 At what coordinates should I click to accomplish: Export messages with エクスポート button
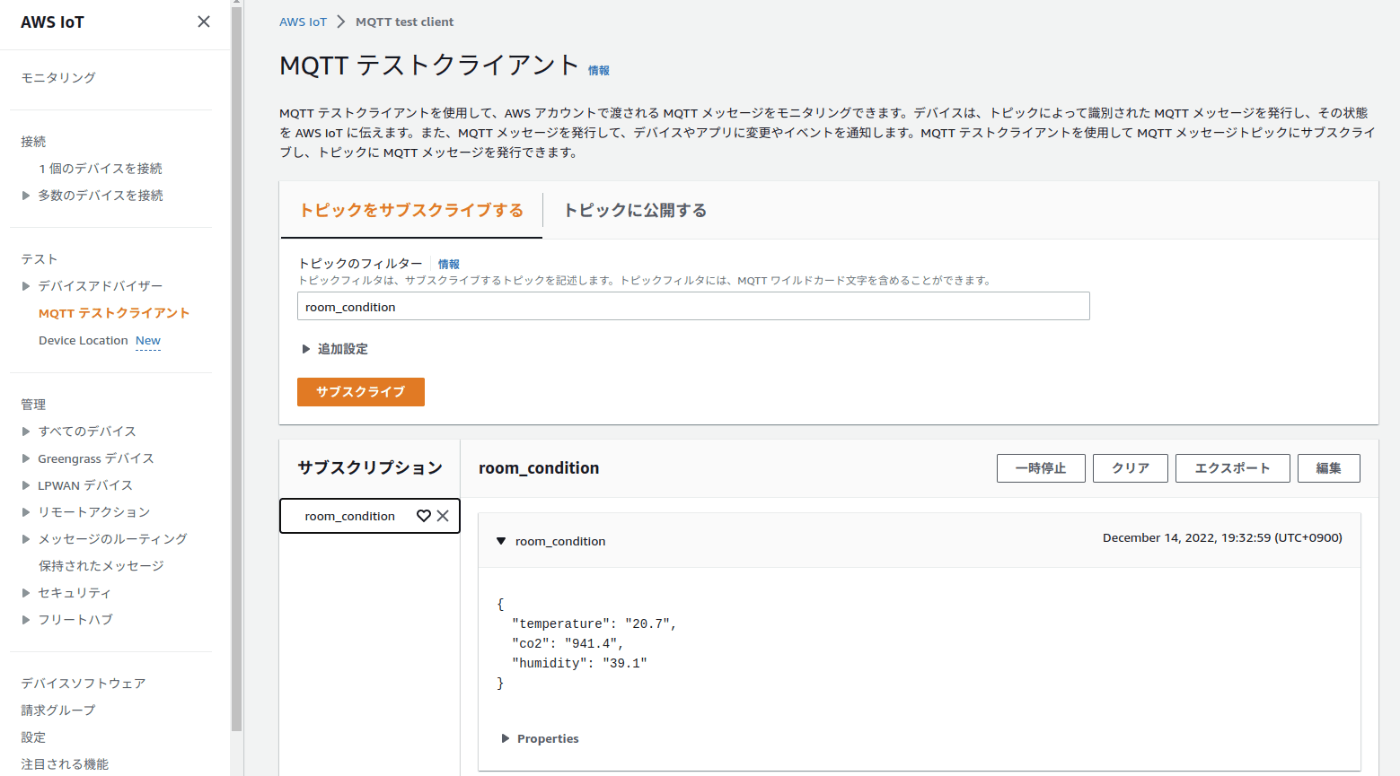click(x=1232, y=468)
